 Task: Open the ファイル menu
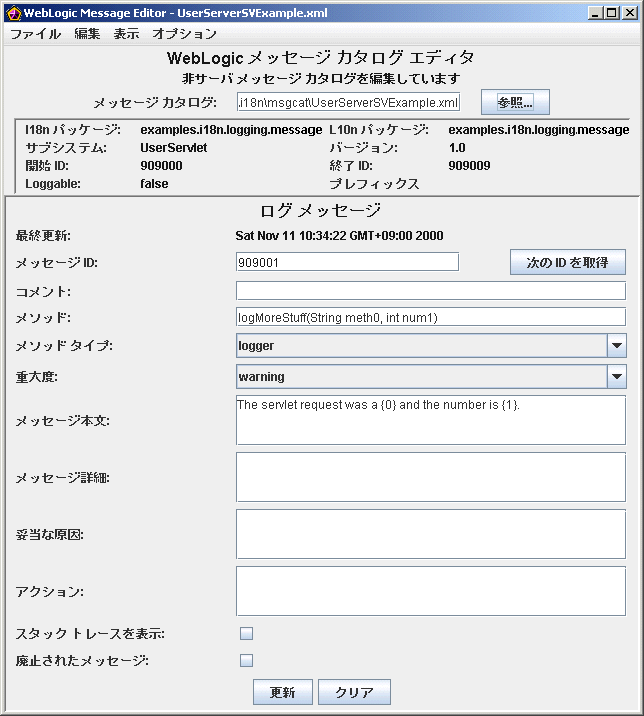(x=35, y=34)
